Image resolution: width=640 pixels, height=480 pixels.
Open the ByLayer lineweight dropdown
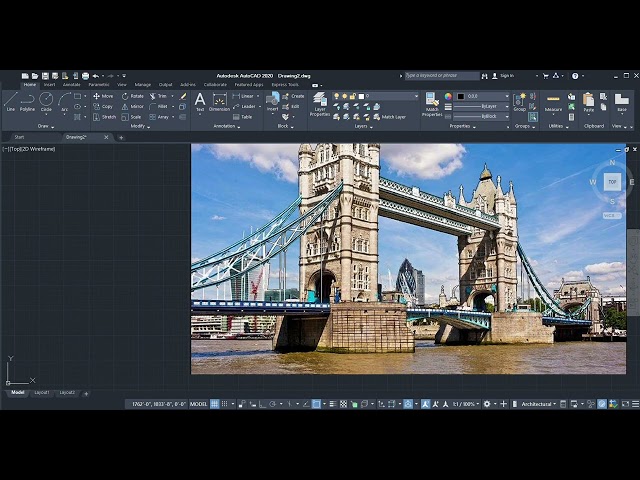point(481,107)
